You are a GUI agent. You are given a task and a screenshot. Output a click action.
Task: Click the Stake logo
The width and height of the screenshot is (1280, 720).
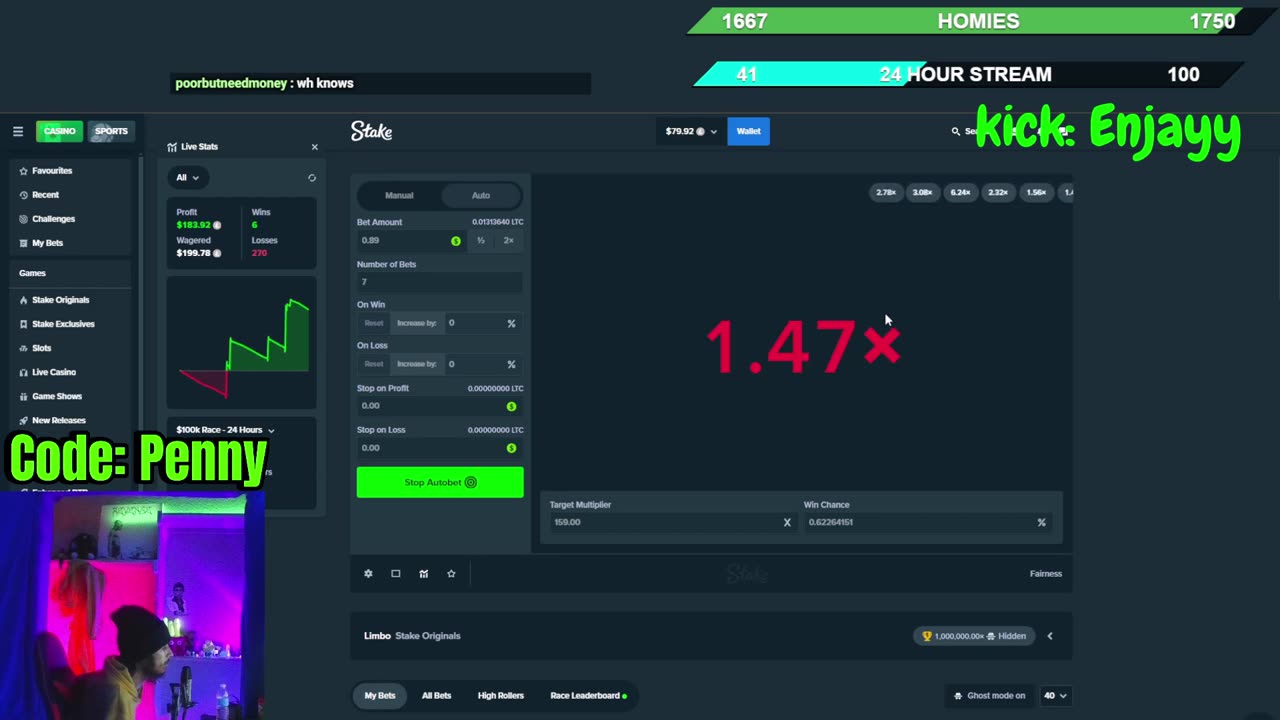click(x=371, y=131)
